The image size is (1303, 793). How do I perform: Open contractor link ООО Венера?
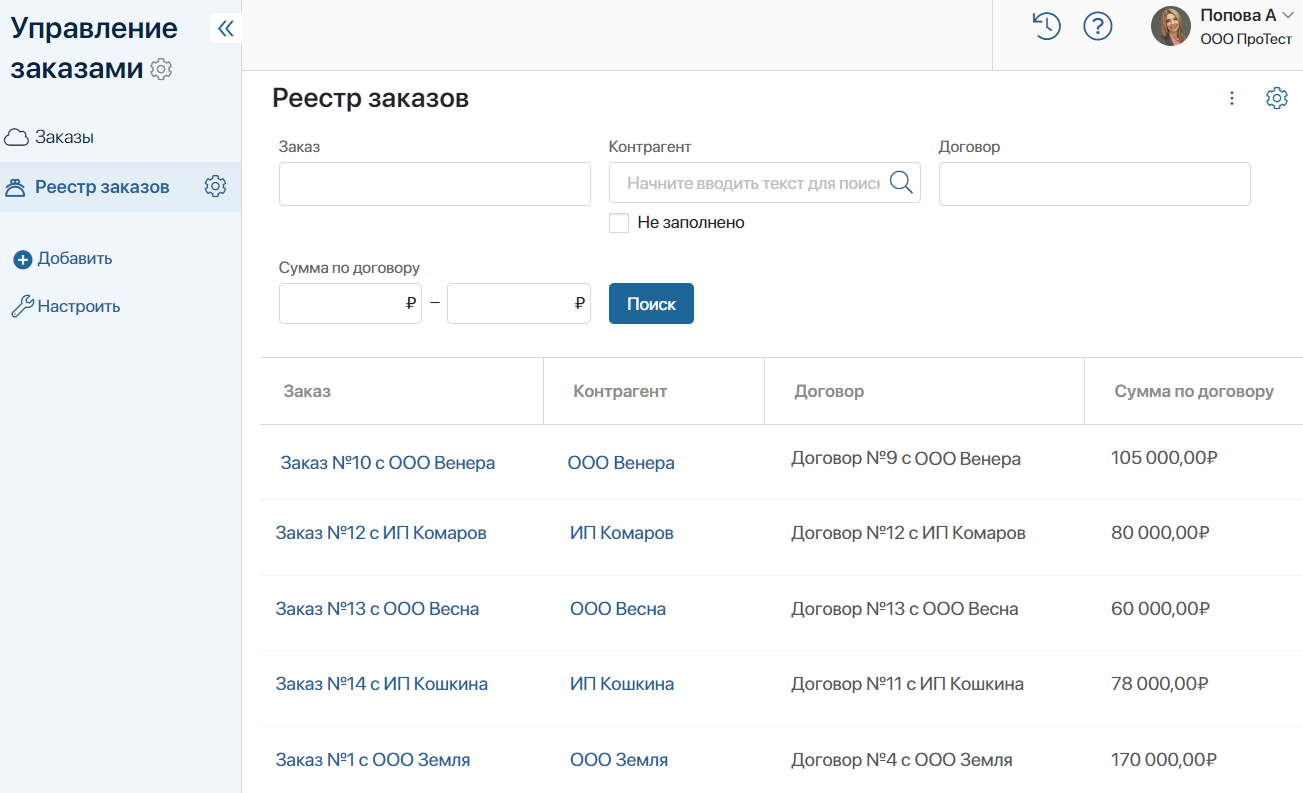621,463
